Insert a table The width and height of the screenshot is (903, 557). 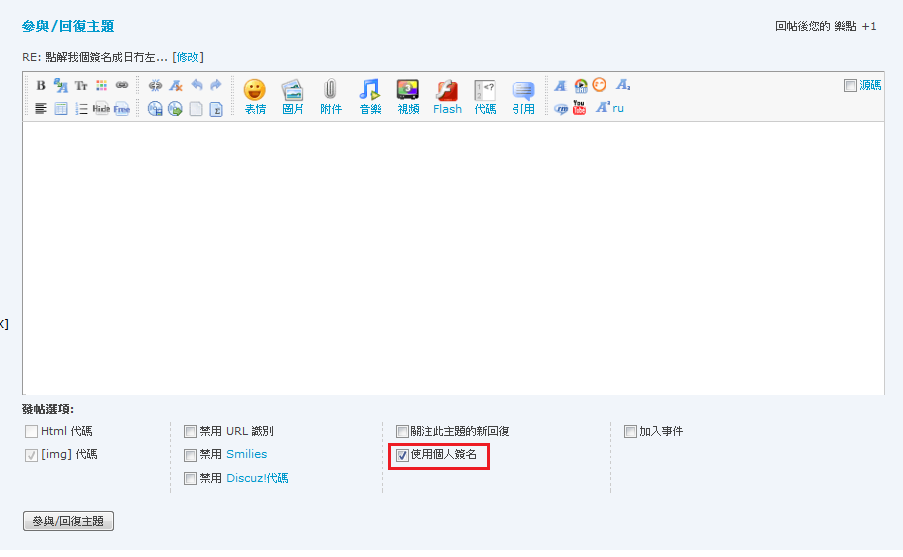click(x=61, y=108)
